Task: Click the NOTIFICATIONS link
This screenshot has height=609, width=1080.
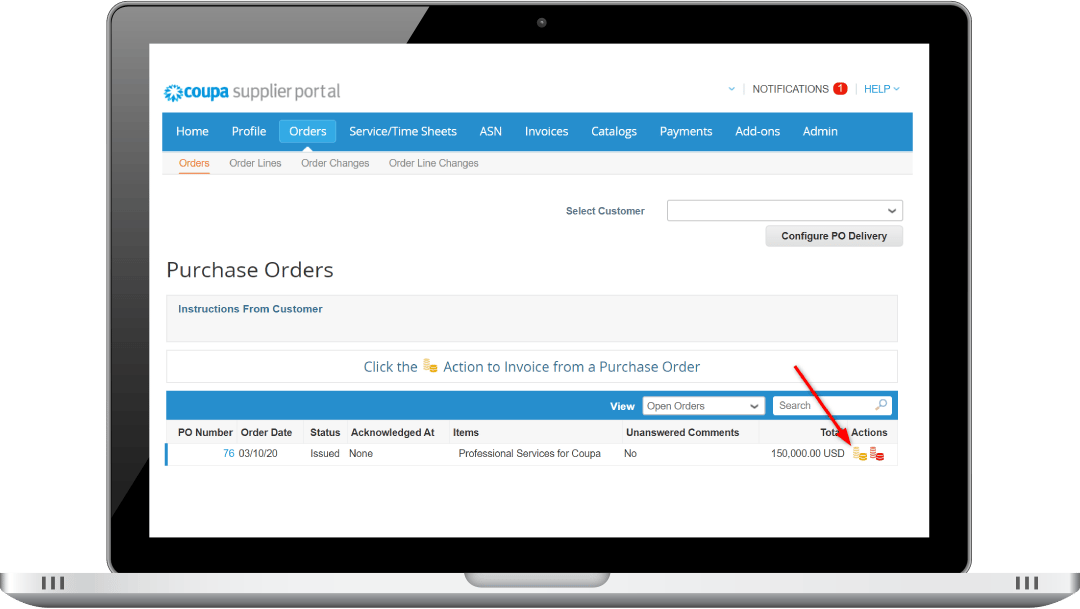Action: [x=791, y=88]
